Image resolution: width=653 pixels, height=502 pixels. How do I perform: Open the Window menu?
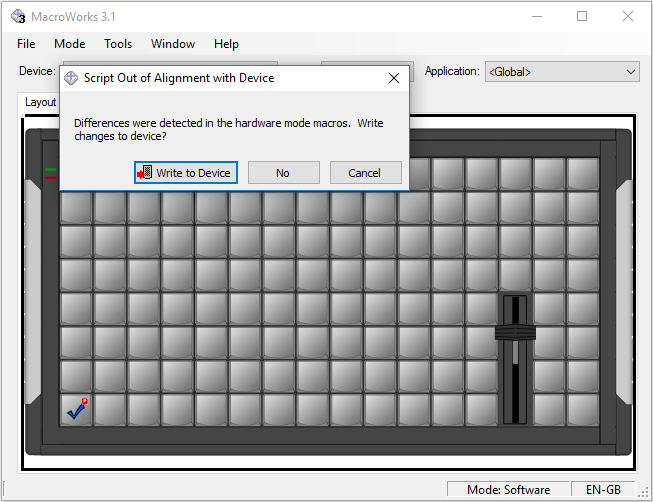(173, 44)
